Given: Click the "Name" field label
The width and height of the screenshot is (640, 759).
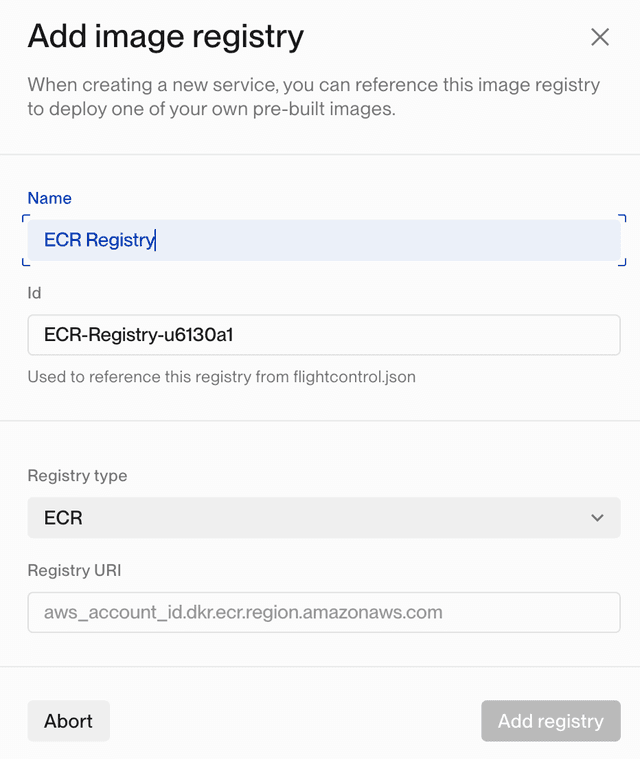Looking at the screenshot, I should 50,198.
